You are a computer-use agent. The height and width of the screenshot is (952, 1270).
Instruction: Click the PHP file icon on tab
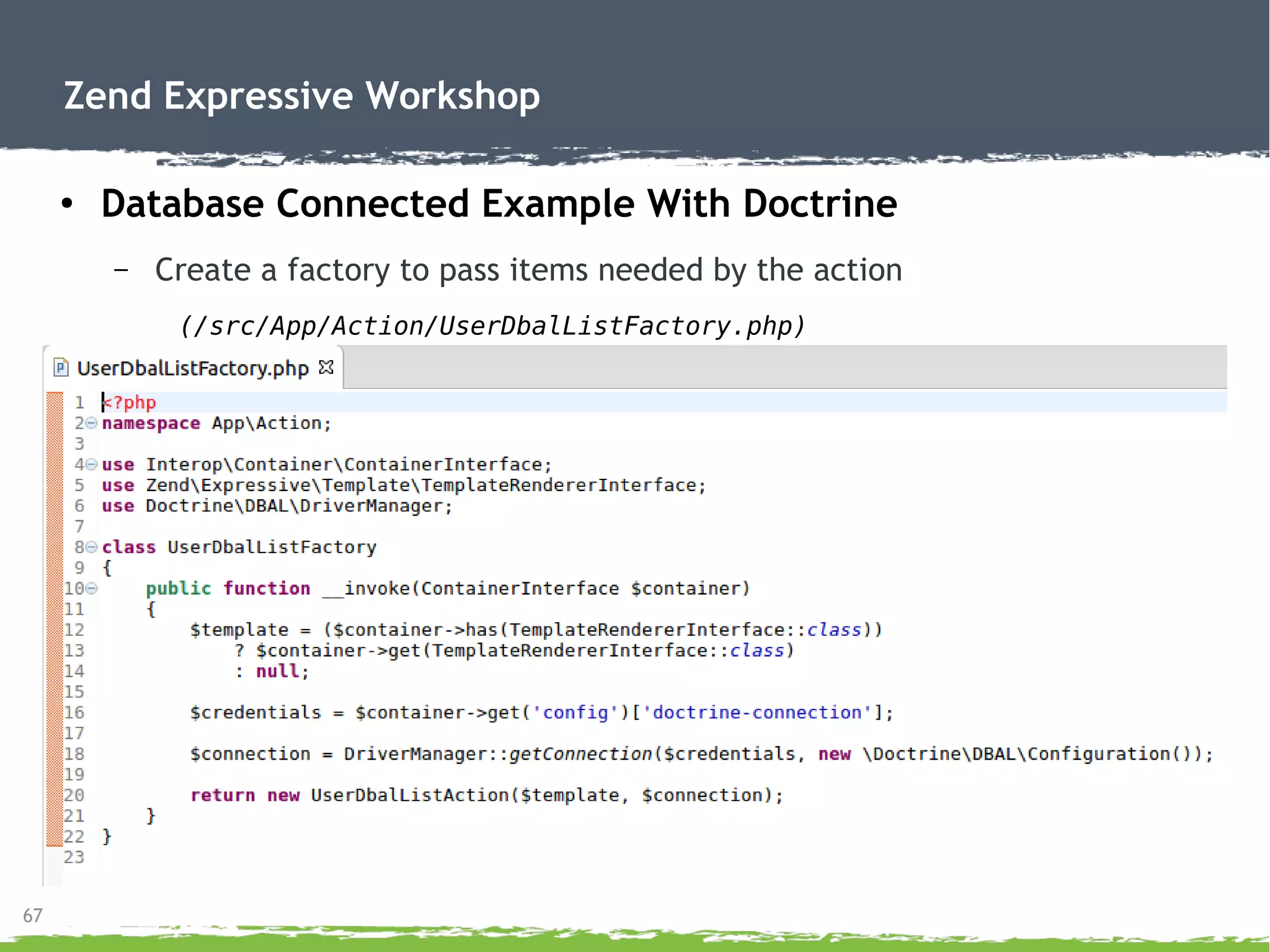pos(61,368)
